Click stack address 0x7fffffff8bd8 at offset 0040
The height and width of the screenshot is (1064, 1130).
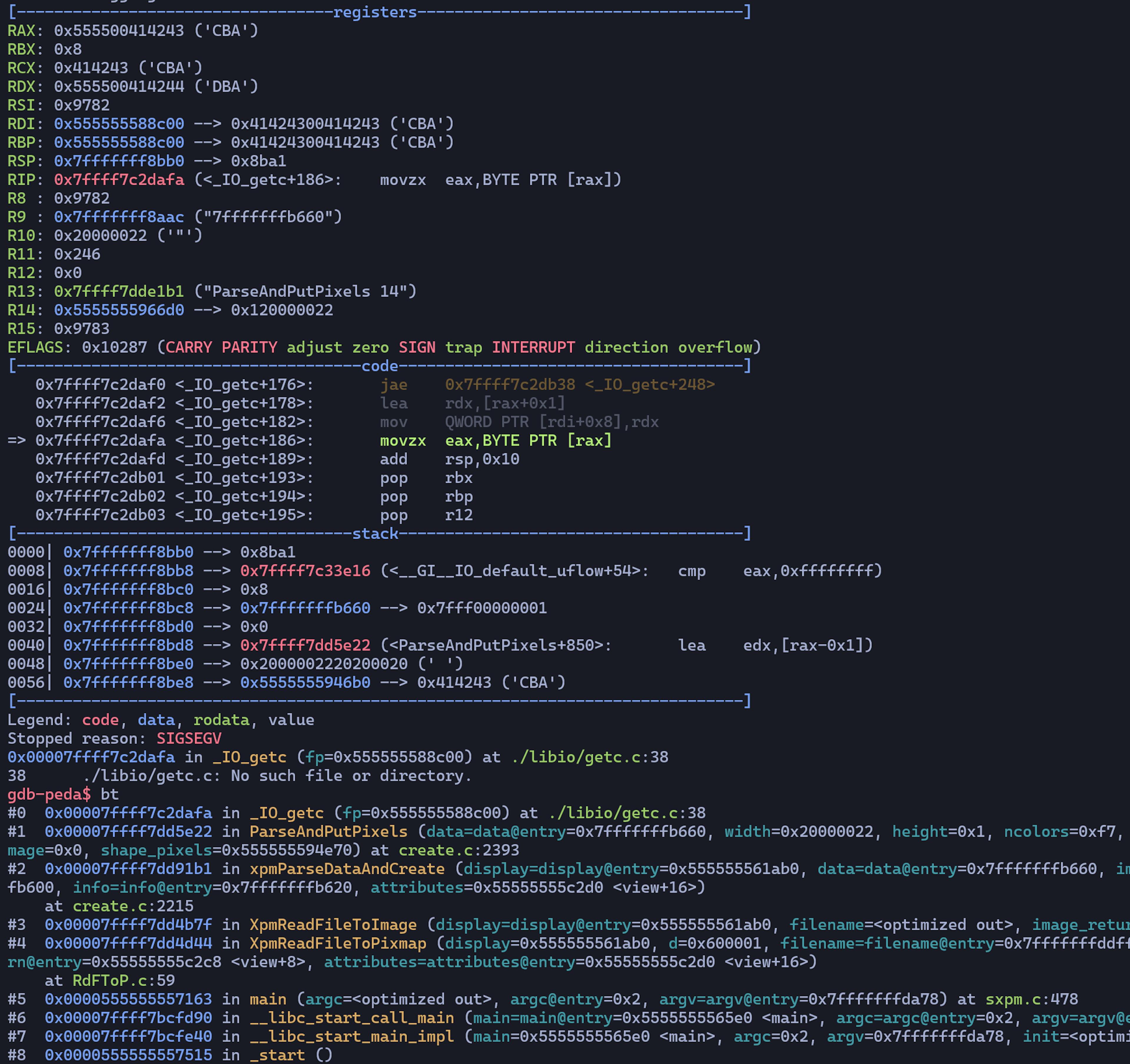tap(128, 645)
